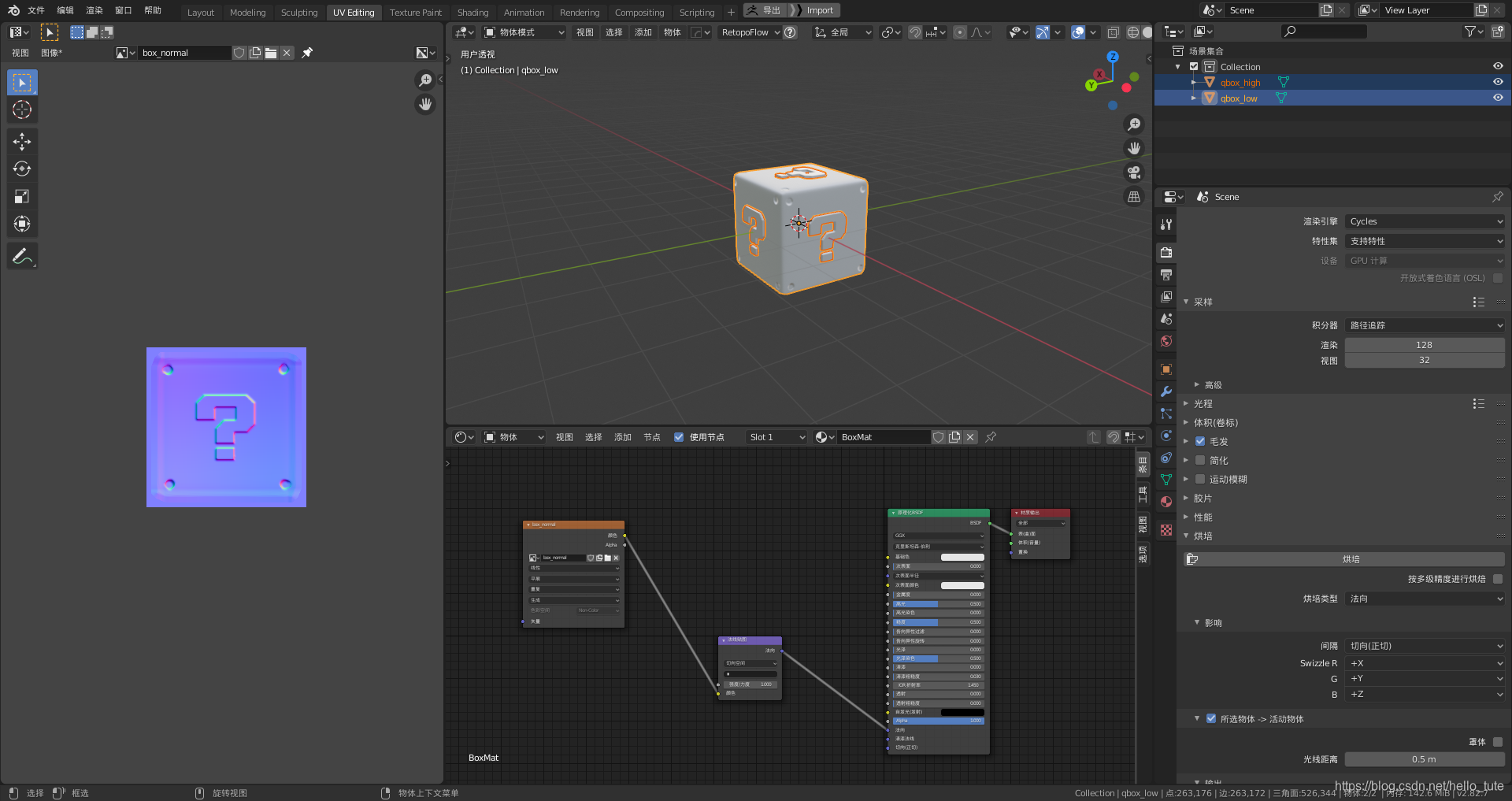Open the Material properties tab
This screenshot has height=801, width=1512.
tap(1166, 502)
